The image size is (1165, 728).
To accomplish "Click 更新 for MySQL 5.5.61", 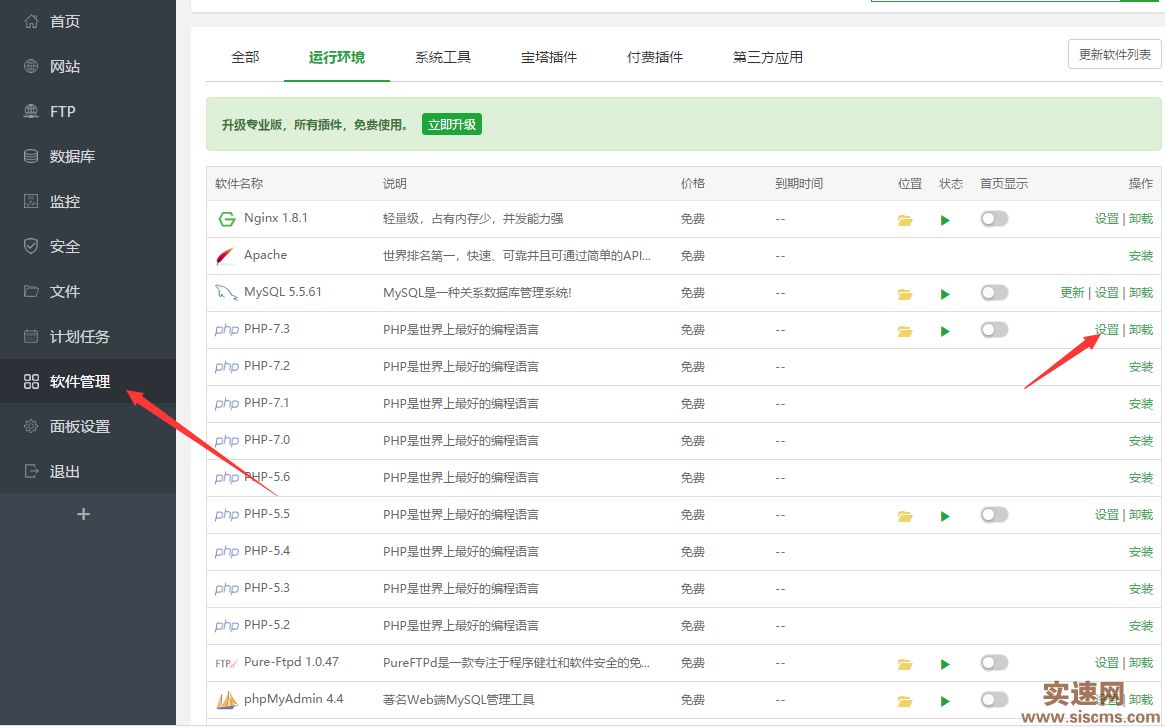I will [x=1072, y=293].
